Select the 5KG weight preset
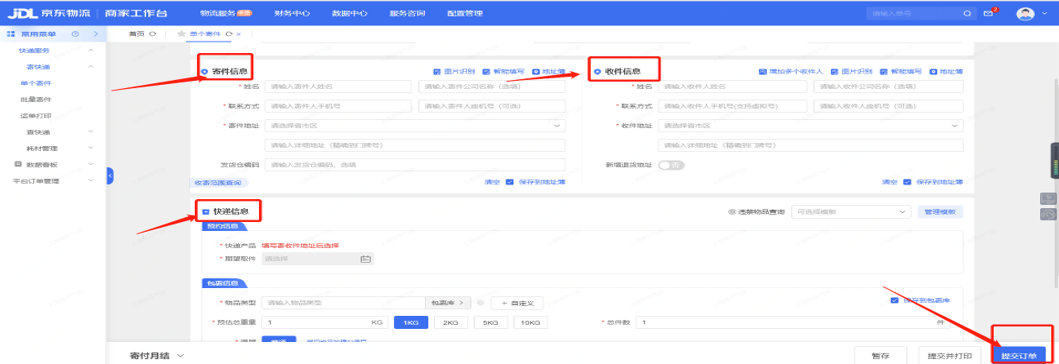The image size is (1059, 364). click(x=490, y=323)
